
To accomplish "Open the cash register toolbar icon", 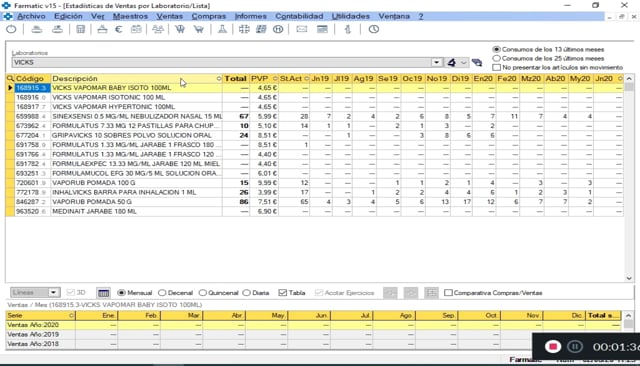I will coord(102,29).
